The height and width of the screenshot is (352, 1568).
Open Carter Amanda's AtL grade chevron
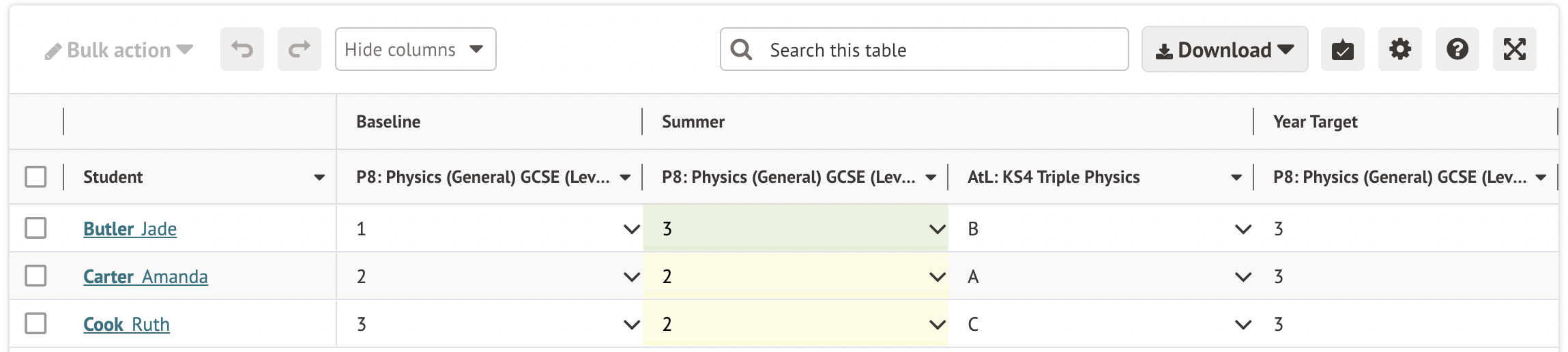point(1243,277)
